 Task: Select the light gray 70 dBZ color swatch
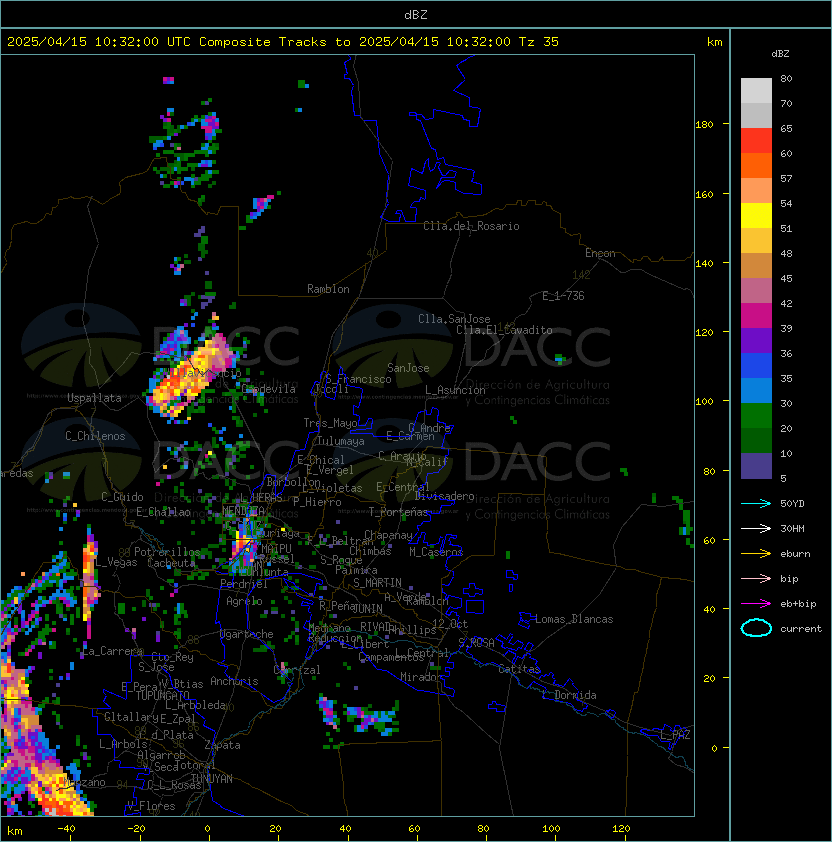[756, 91]
